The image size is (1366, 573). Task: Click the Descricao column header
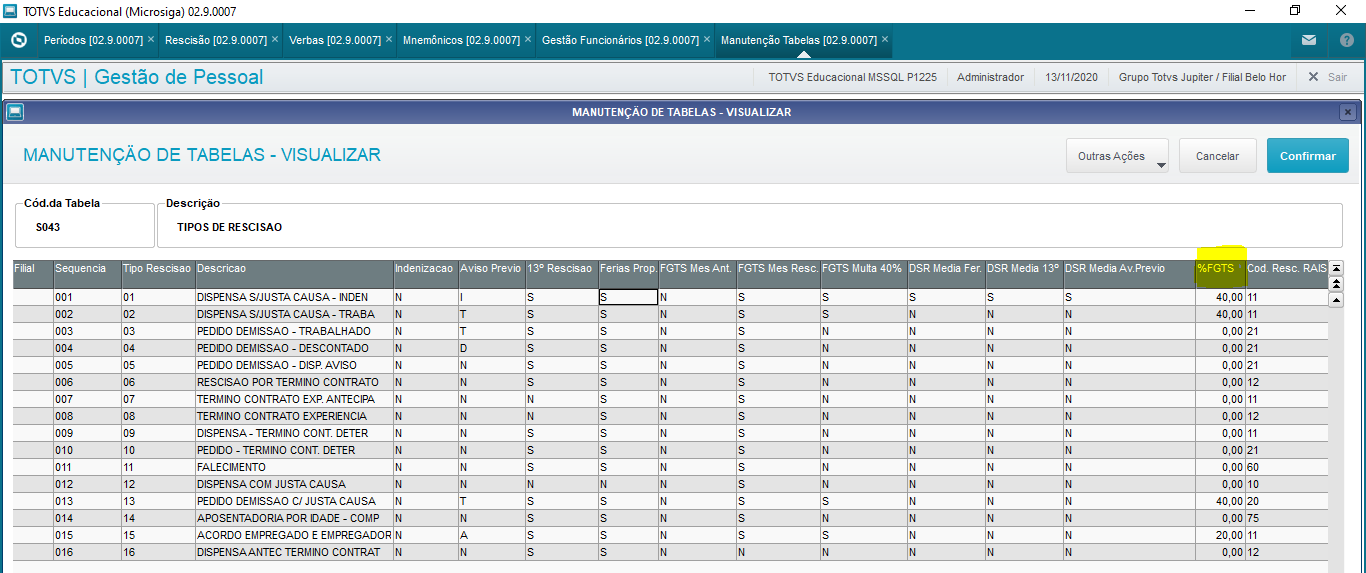pyautogui.click(x=294, y=275)
